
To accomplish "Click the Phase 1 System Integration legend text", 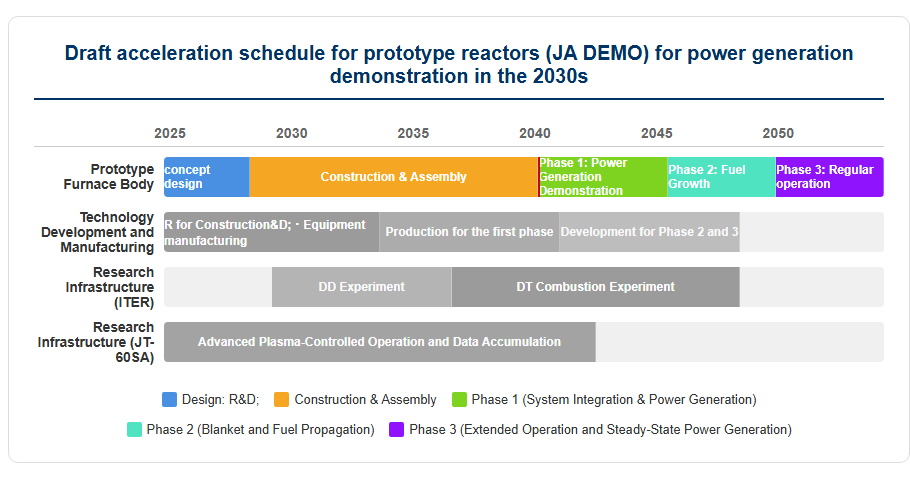I will 614,399.
